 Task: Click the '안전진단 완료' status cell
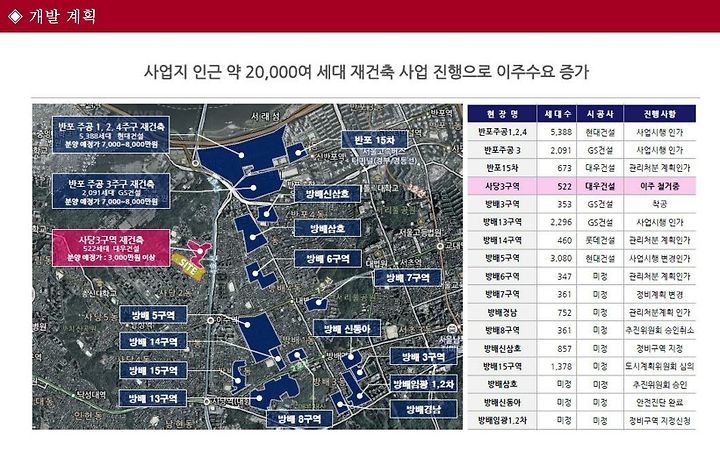click(659, 403)
